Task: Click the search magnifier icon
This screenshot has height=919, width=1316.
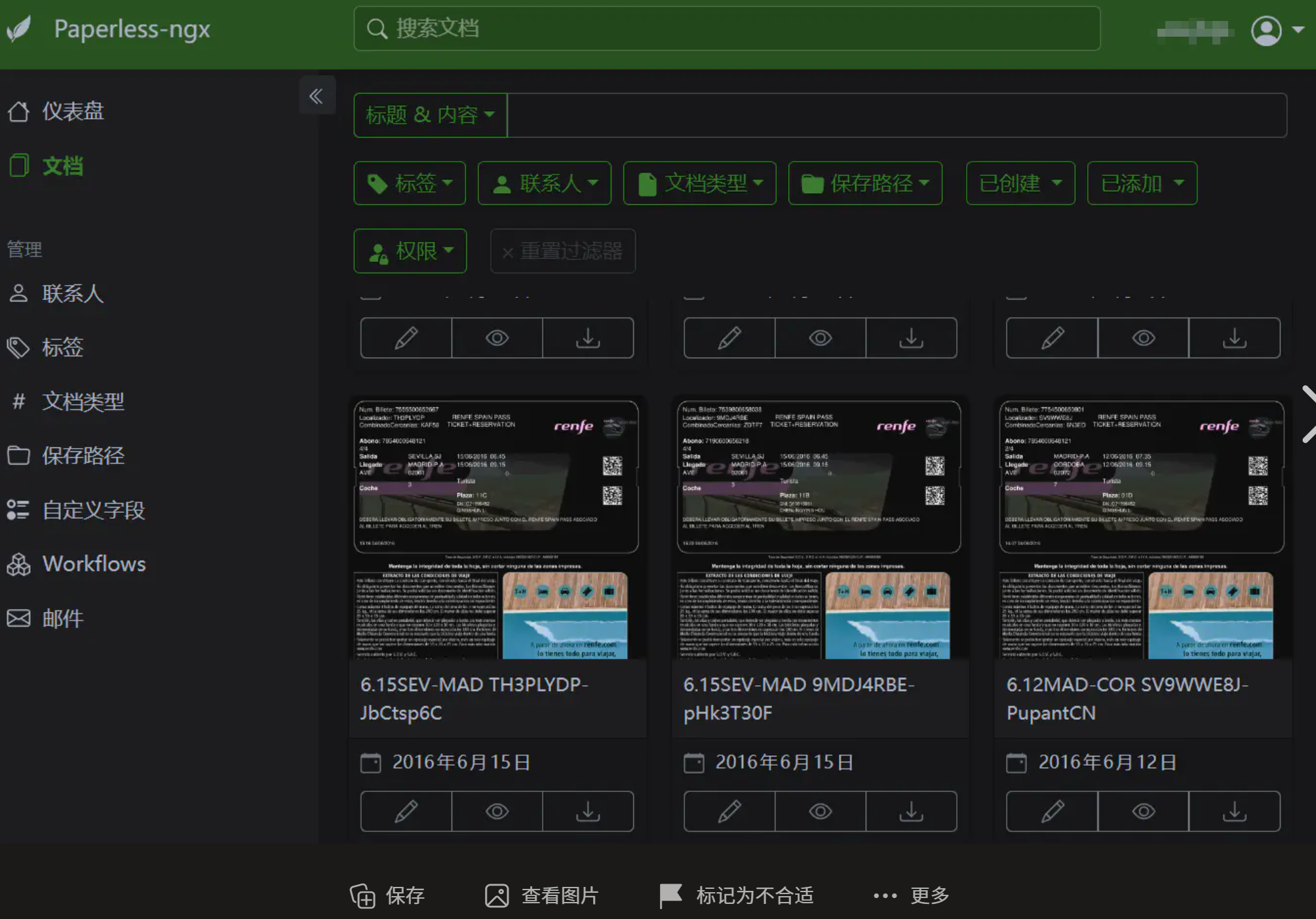Action: pyautogui.click(x=377, y=29)
